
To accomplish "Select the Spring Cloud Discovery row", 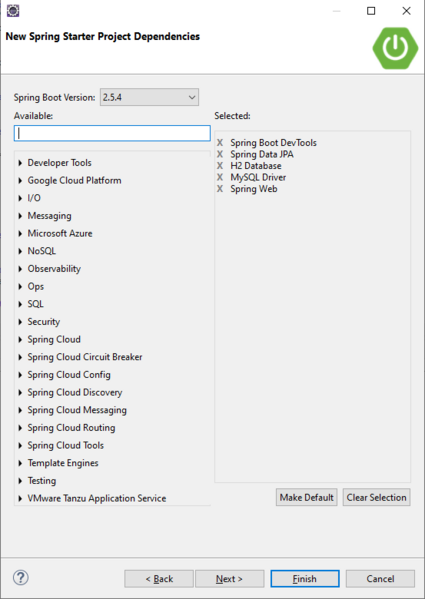I will click(x=75, y=392).
